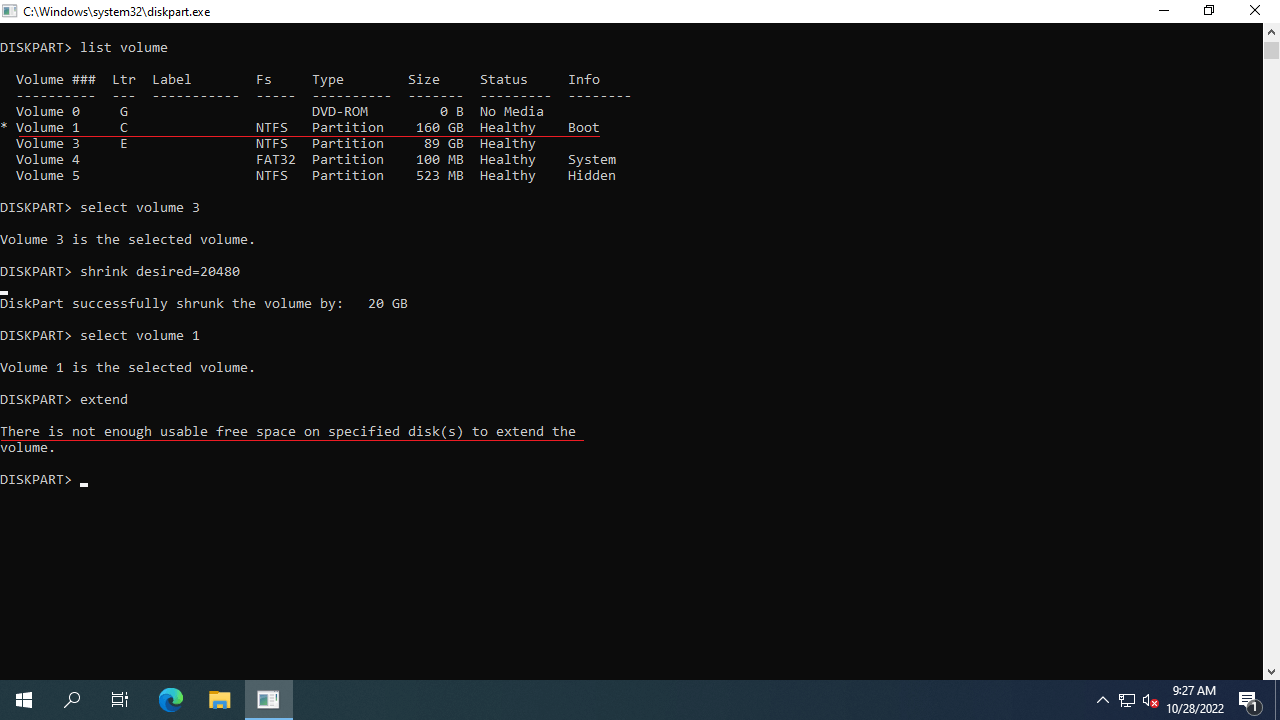Image resolution: width=1280 pixels, height=720 pixels.
Task: Click the scrollbar up arrow
Action: (1271, 31)
